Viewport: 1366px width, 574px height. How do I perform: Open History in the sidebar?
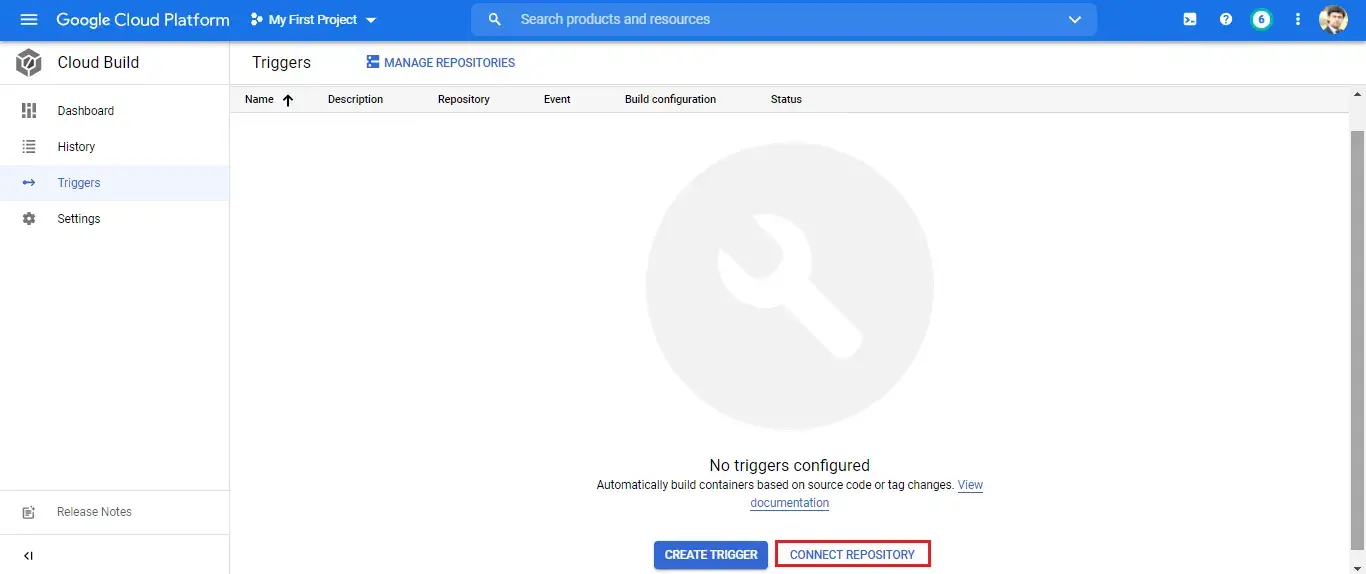click(114, 147)
